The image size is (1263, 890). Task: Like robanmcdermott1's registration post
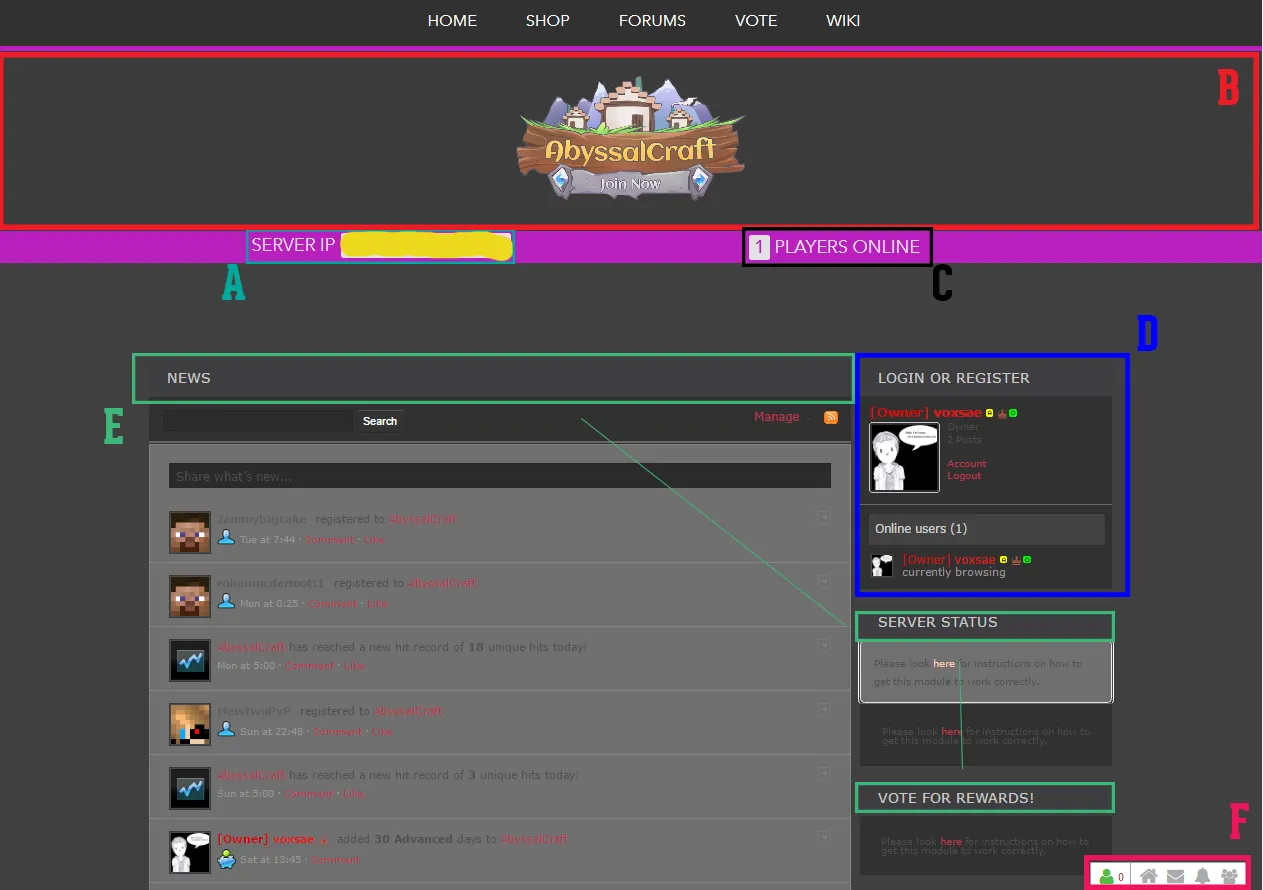coord(377,604)
